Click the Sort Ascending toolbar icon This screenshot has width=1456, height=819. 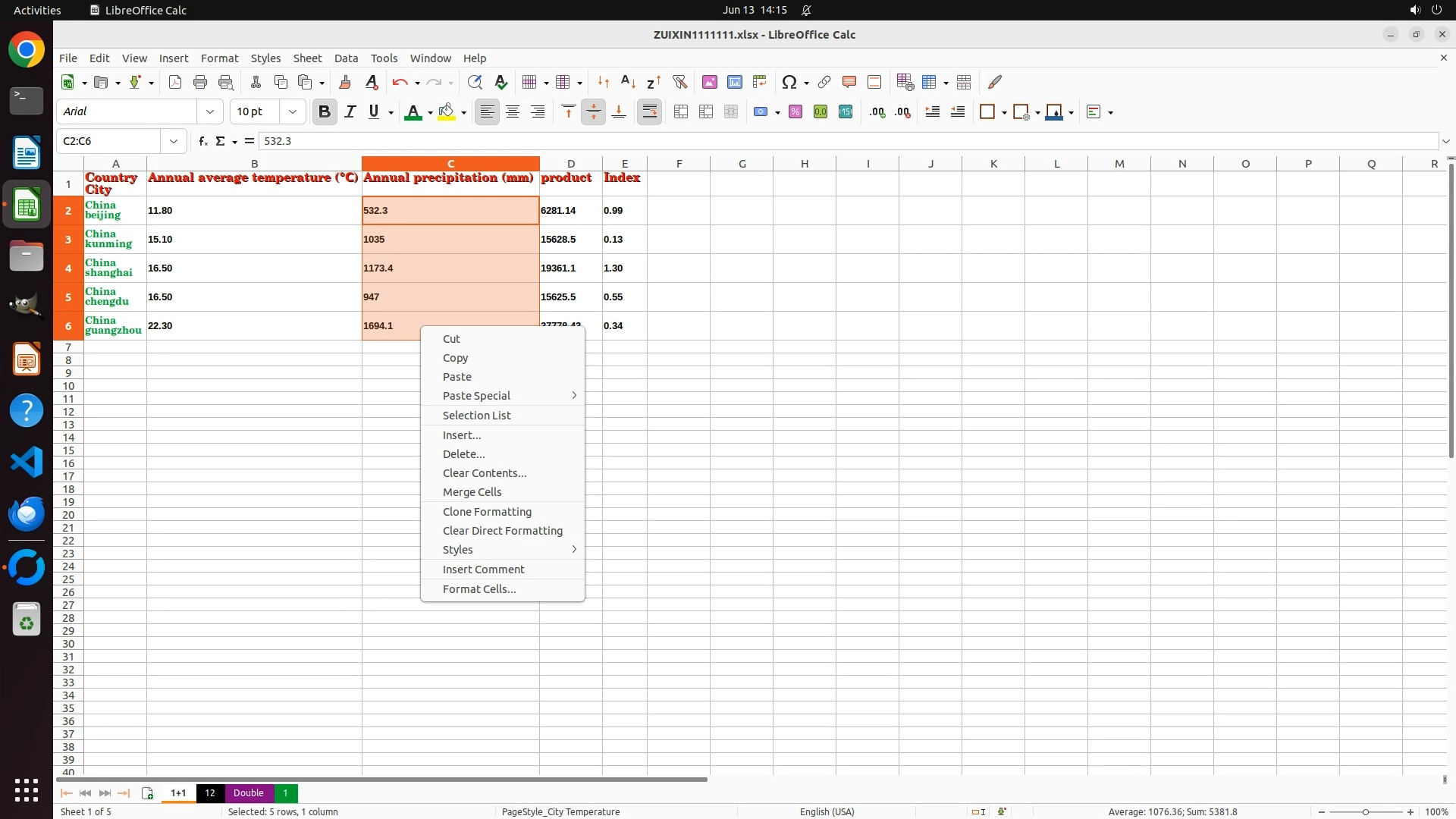click(628, 82)
